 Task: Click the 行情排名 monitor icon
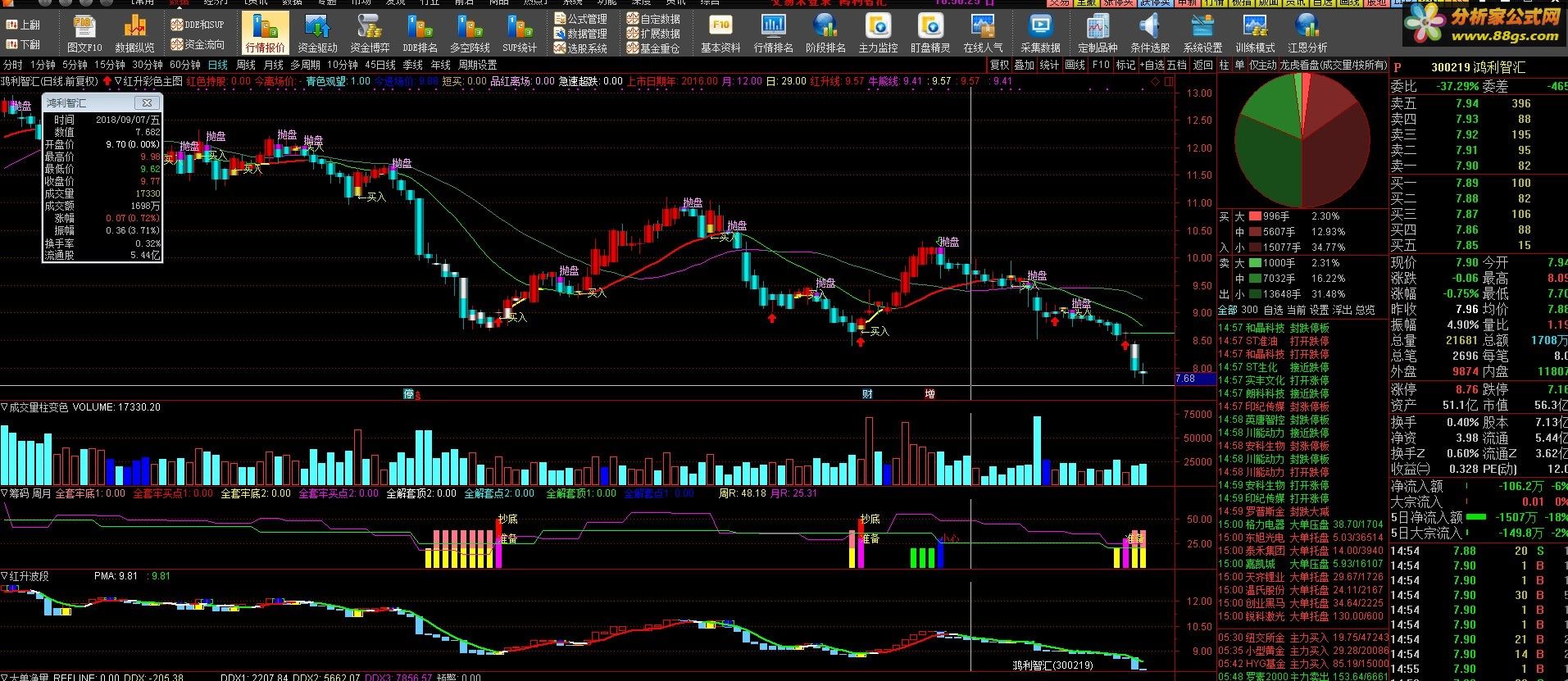(x=773, y=34)
